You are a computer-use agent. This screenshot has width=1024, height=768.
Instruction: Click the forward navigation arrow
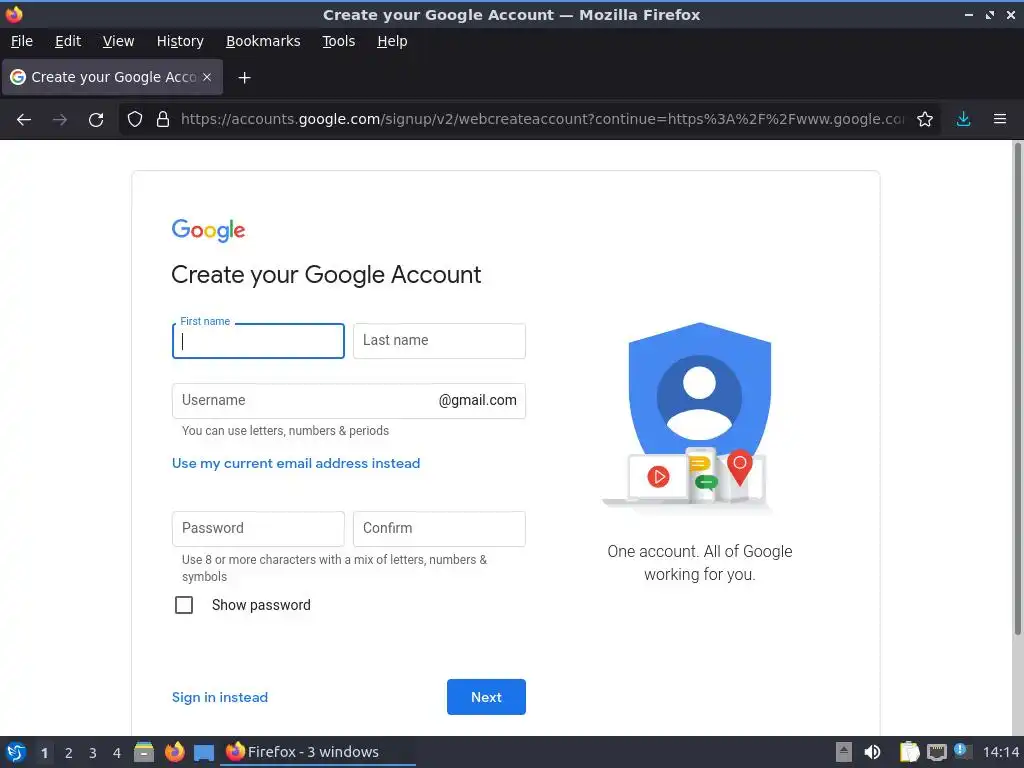(60, 120)
